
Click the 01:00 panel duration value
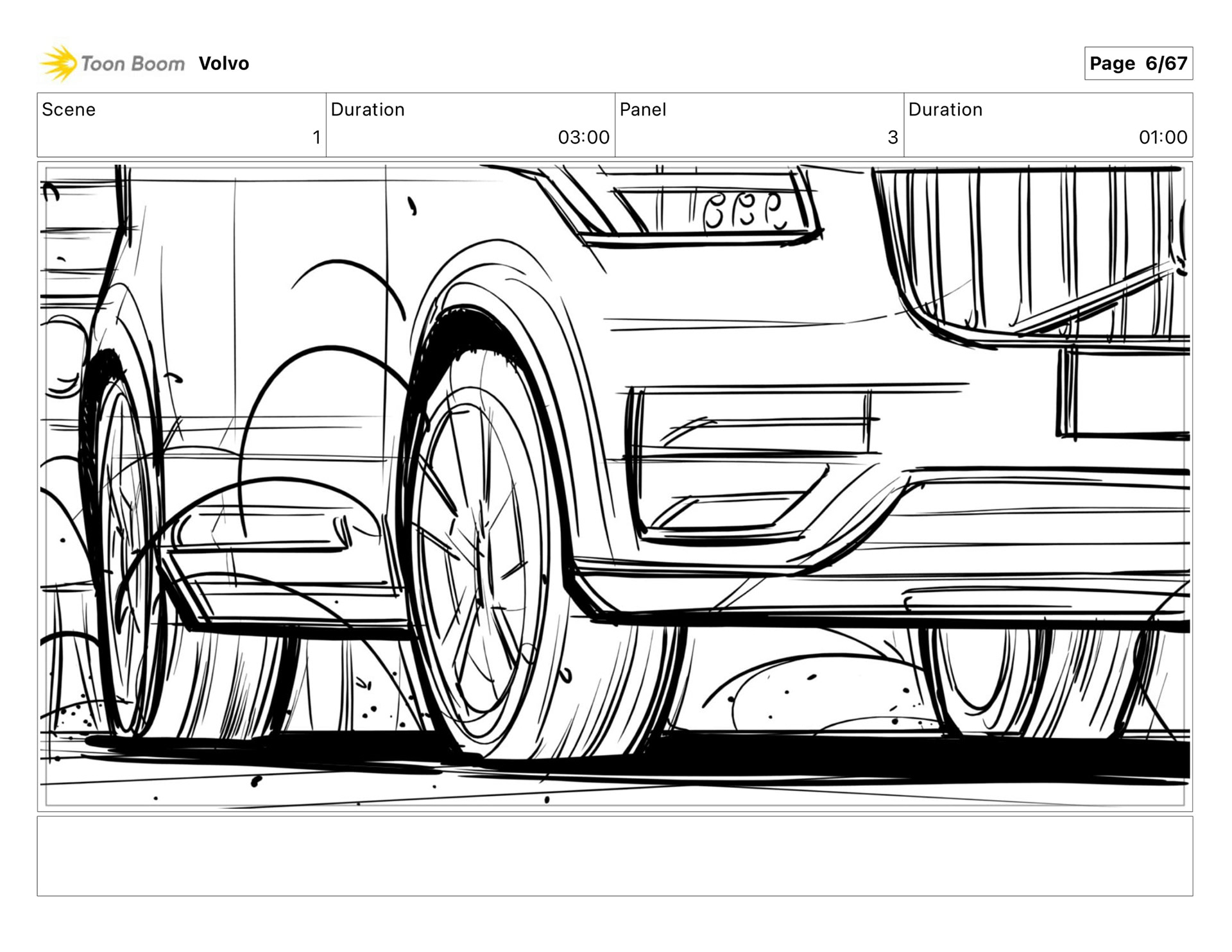click(x=1162, y=137)
